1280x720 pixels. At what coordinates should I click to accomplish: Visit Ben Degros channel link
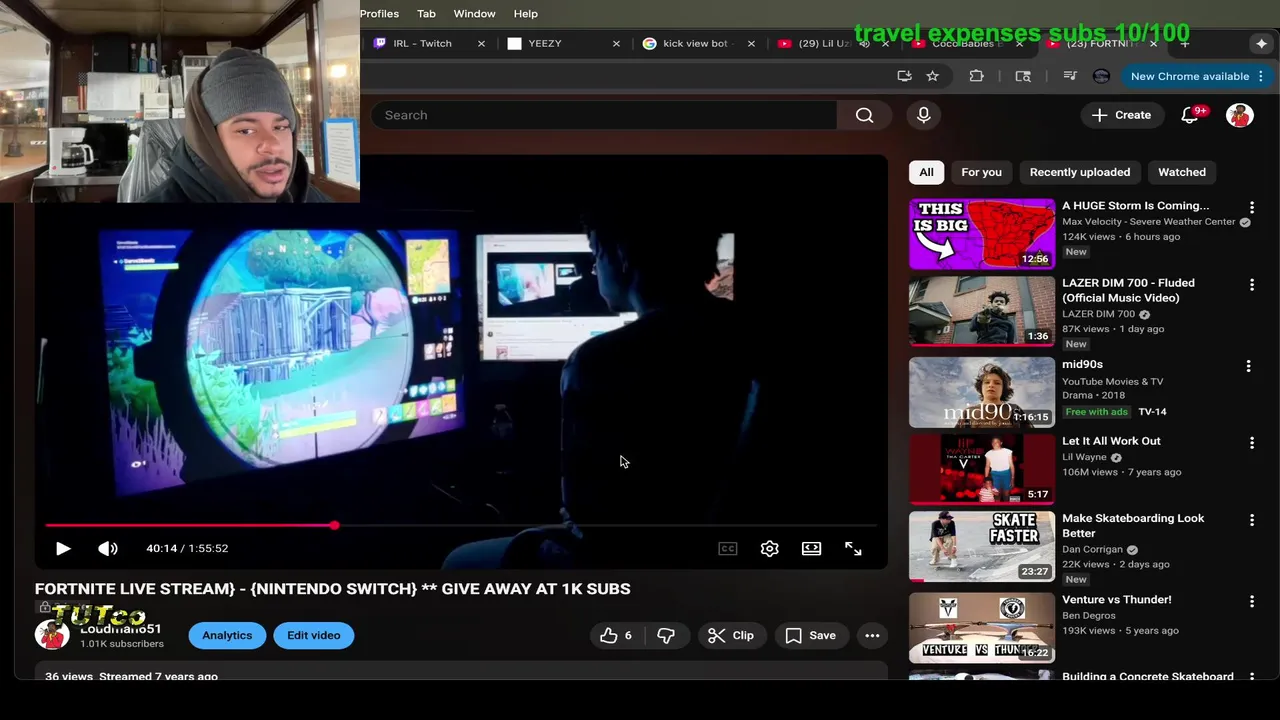click(1088, 615)
